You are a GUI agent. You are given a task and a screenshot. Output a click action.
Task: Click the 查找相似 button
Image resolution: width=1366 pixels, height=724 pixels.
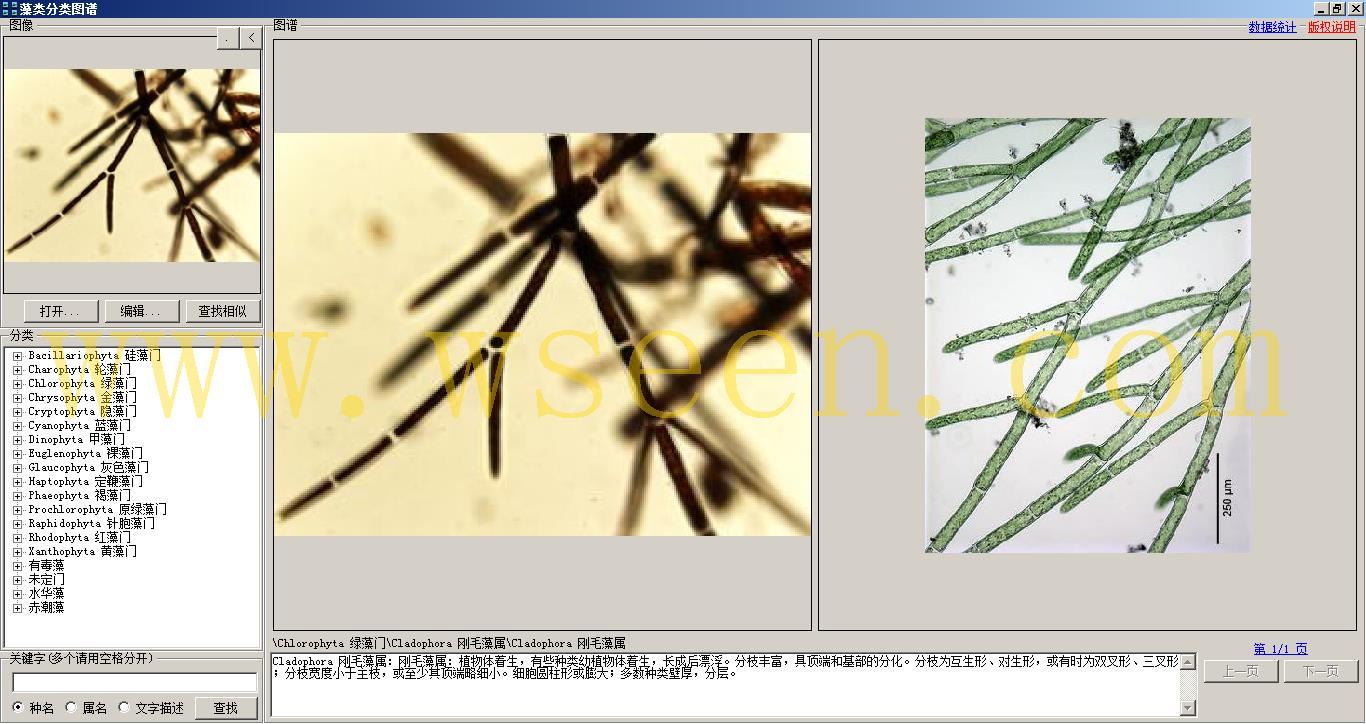(222, 311)
